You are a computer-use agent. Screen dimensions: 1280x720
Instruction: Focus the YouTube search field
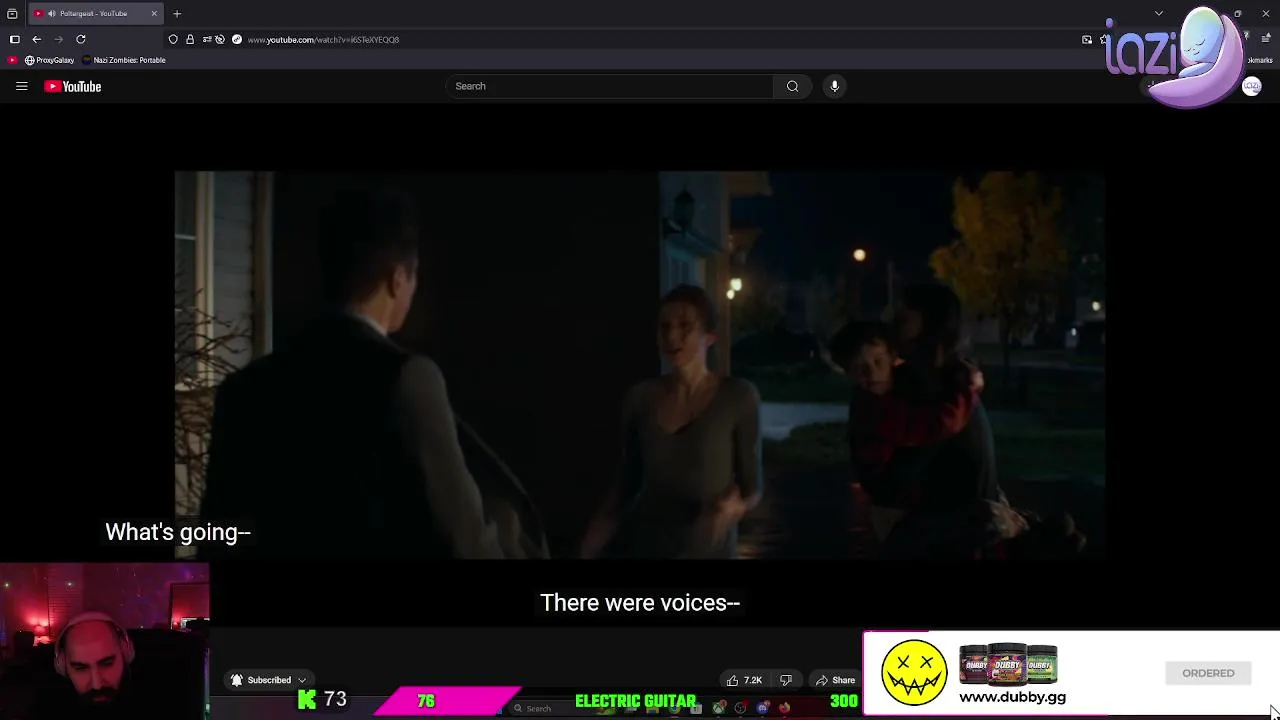609,86
